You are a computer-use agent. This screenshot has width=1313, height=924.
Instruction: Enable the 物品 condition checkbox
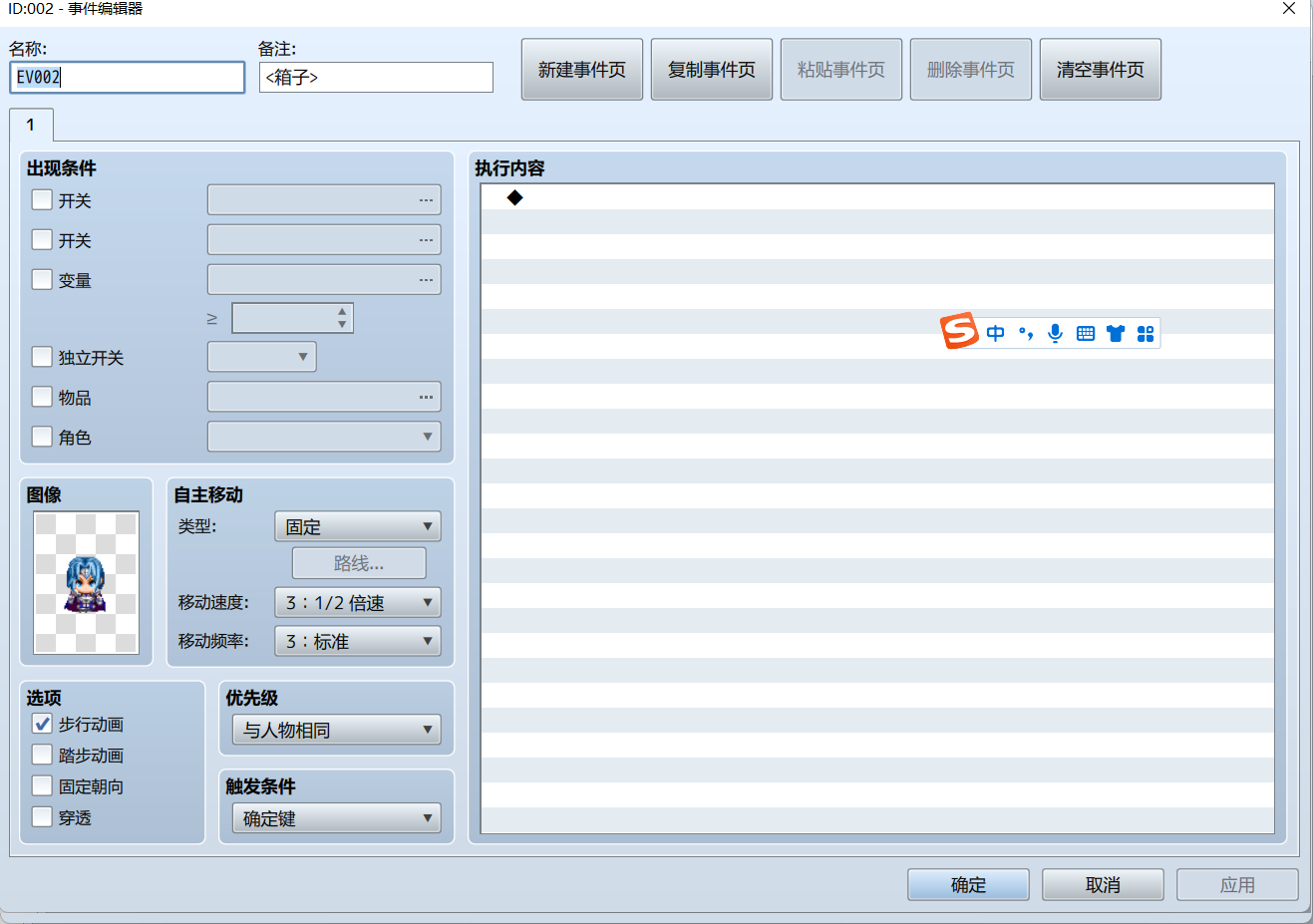coord(42,396)
